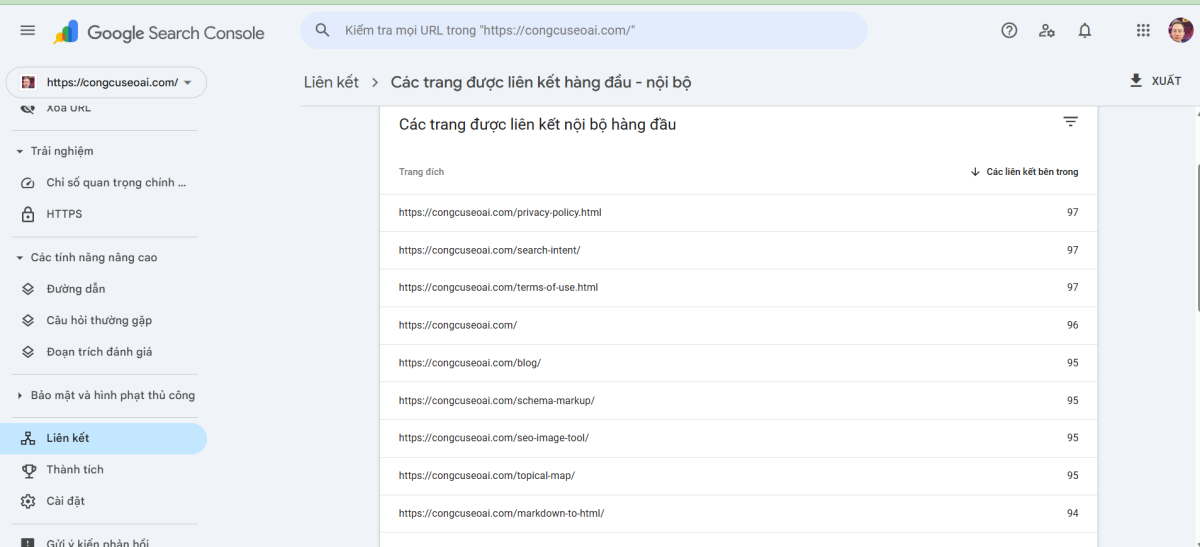The image size is (1200, 547).
Task: Open the hamburger main menu
Action: [x=28, y=31]
